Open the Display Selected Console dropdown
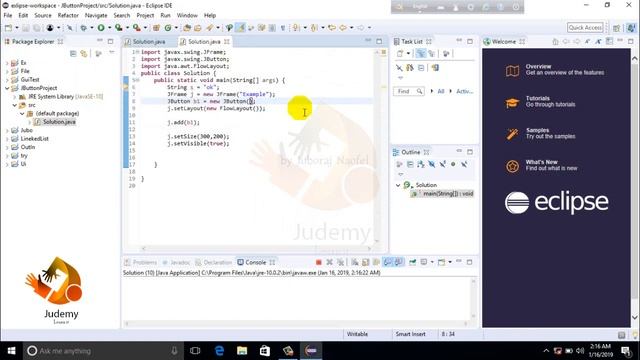The width and height of the screenshot is (640, 360). click(x=432, y=262)
